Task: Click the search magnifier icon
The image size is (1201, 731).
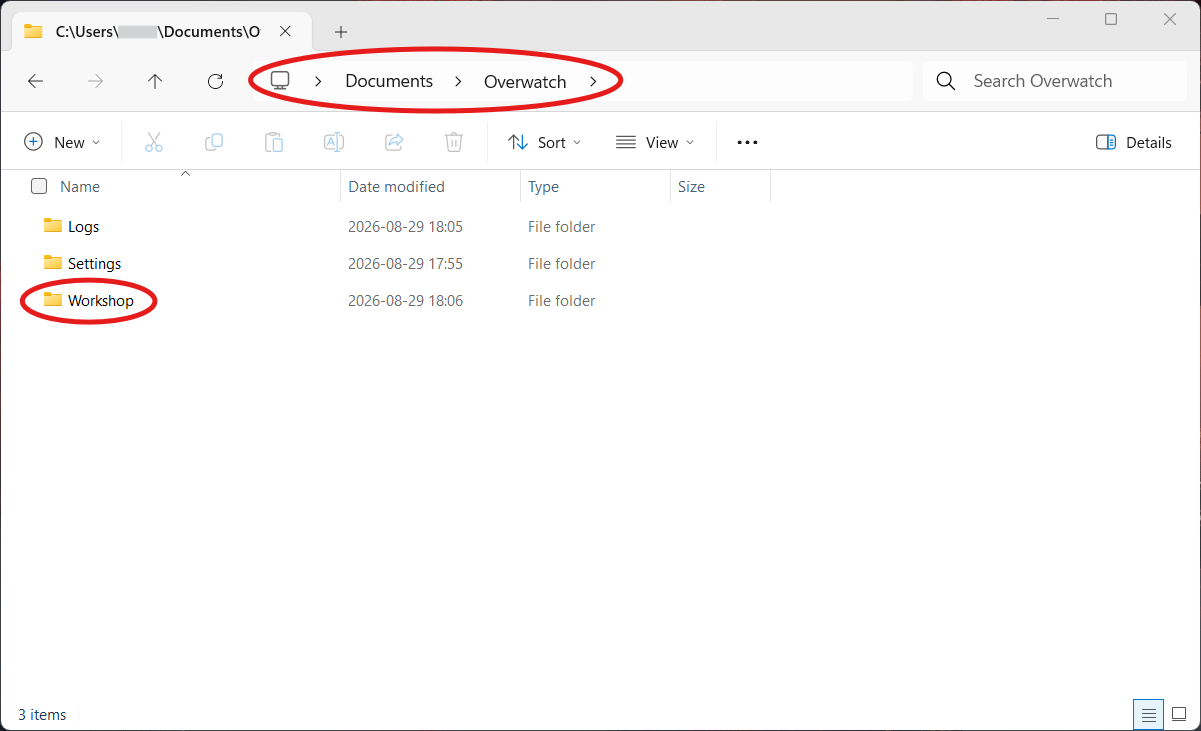Action: [x=946, y=81]
